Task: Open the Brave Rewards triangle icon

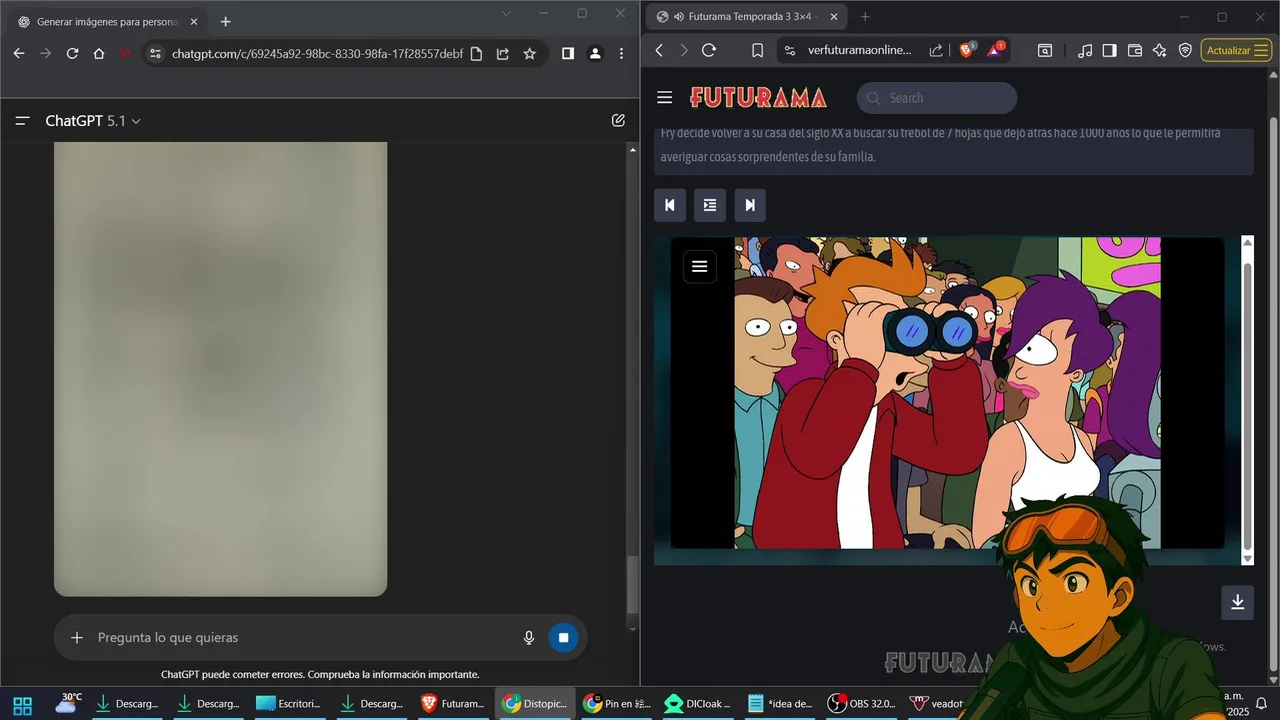Action: pyautogui.click(x=995, y=49)
